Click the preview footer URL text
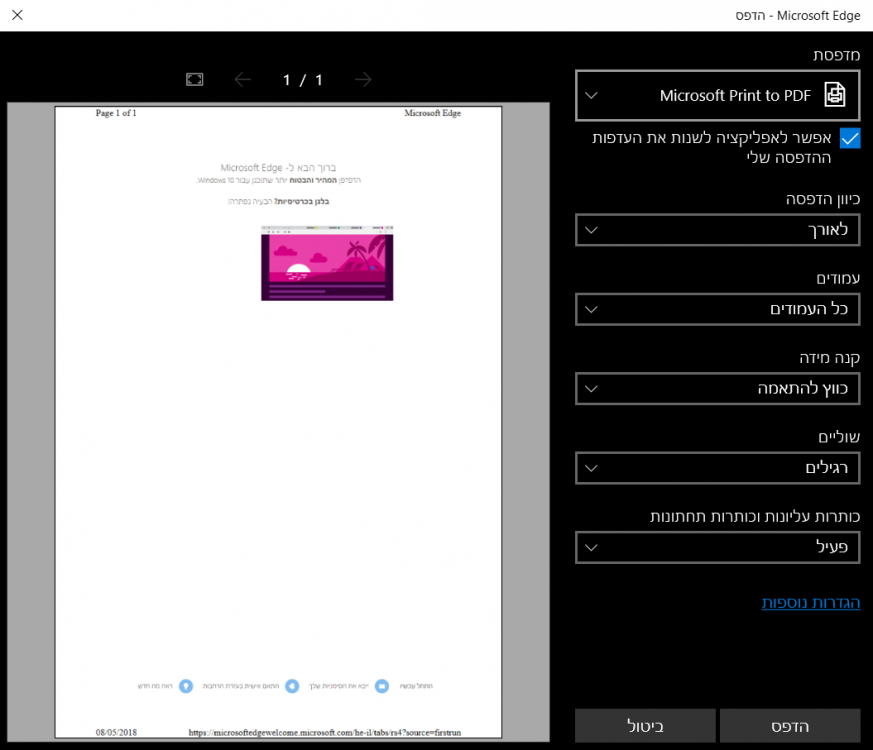This screenshot has height=750, width=873. tap(325, 732)
